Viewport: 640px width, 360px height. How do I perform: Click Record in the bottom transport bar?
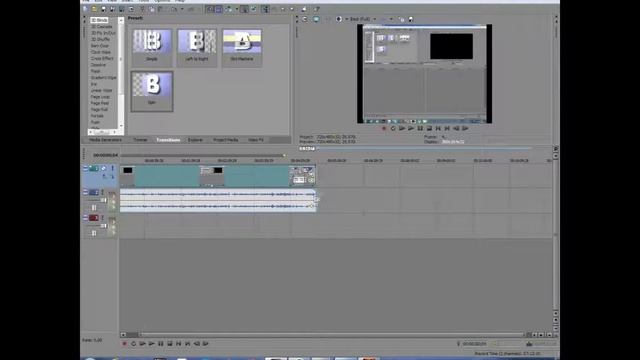124,344
